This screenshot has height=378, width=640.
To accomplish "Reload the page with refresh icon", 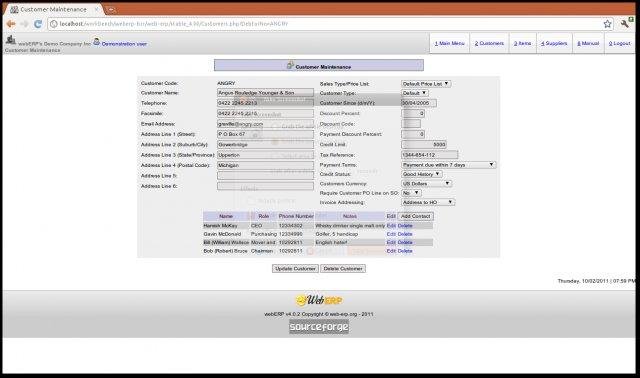I will point(38,24).
